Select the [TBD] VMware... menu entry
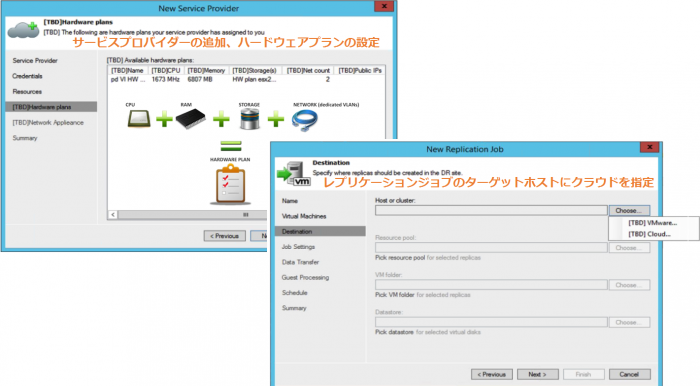The height and width of the screenshot is (386, 700). (x=652, y=223)
